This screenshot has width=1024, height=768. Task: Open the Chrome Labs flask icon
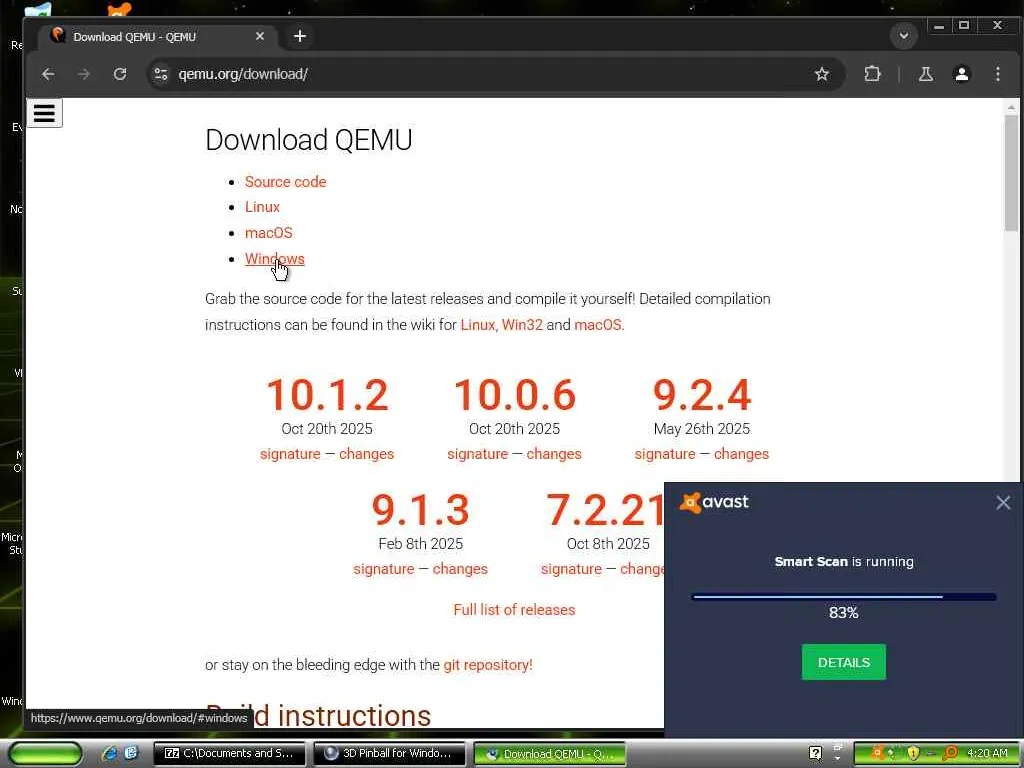tap(925, 74)
